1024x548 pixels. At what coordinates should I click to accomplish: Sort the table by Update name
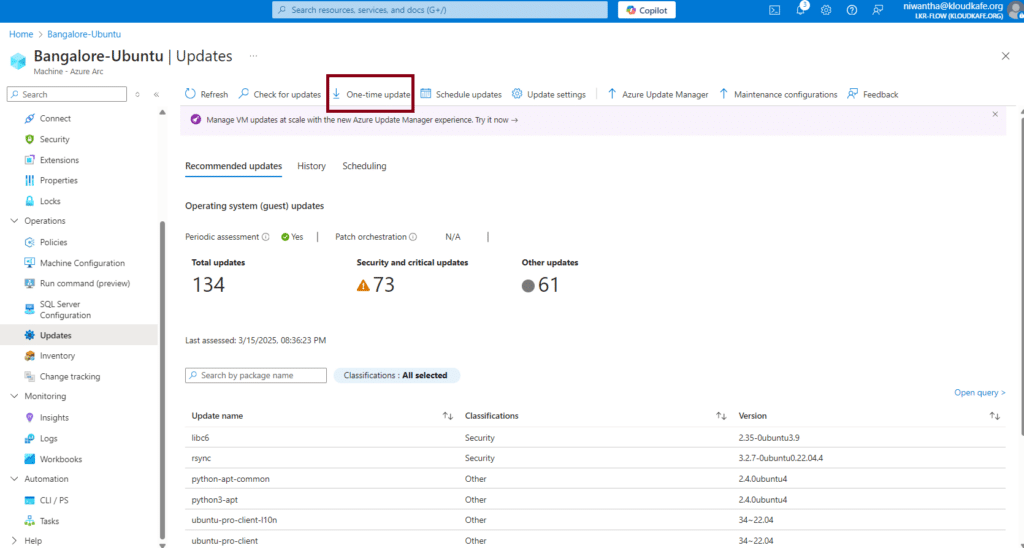pyautogui.click(x=448, y=416)
